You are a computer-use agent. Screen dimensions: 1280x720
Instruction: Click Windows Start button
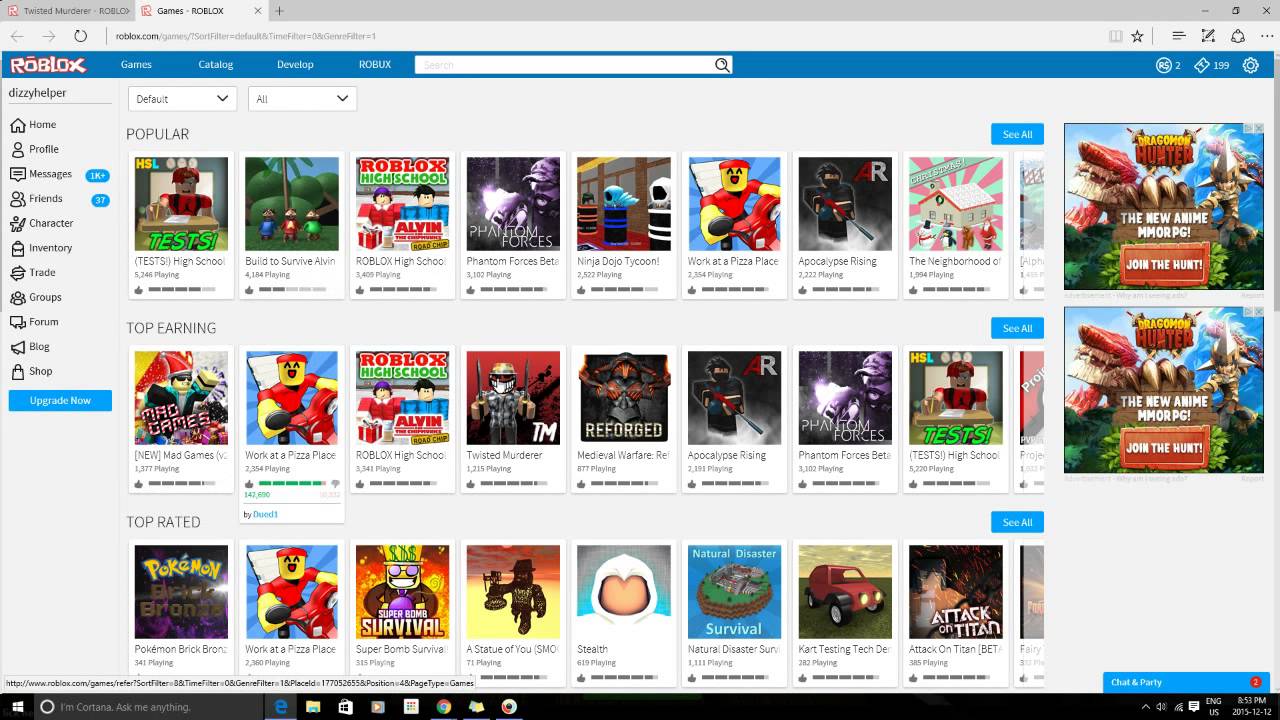point(18,706)
